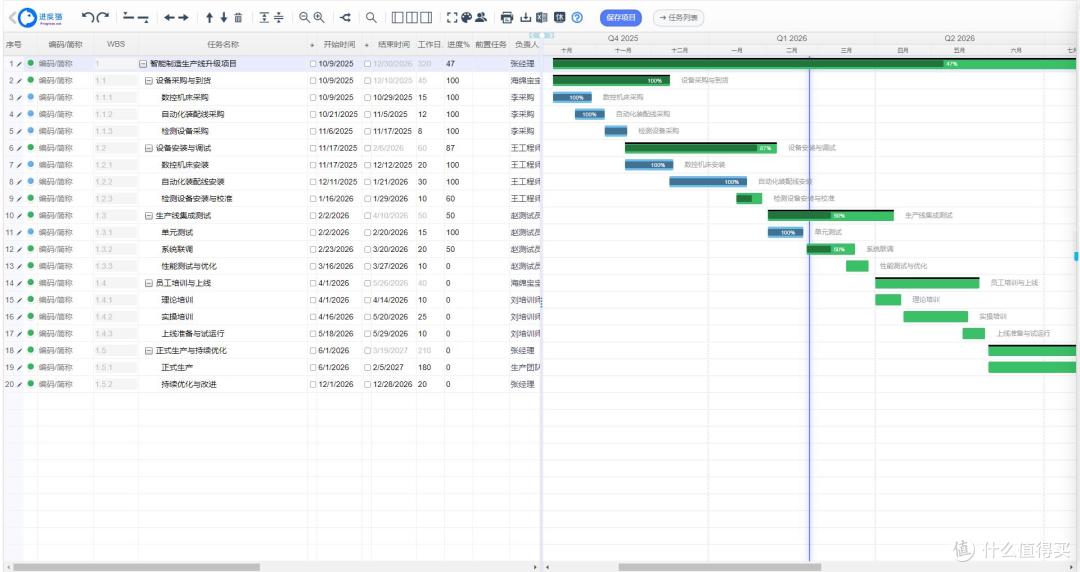Move the selected task up
The image size is (1080, 572).
209,17
